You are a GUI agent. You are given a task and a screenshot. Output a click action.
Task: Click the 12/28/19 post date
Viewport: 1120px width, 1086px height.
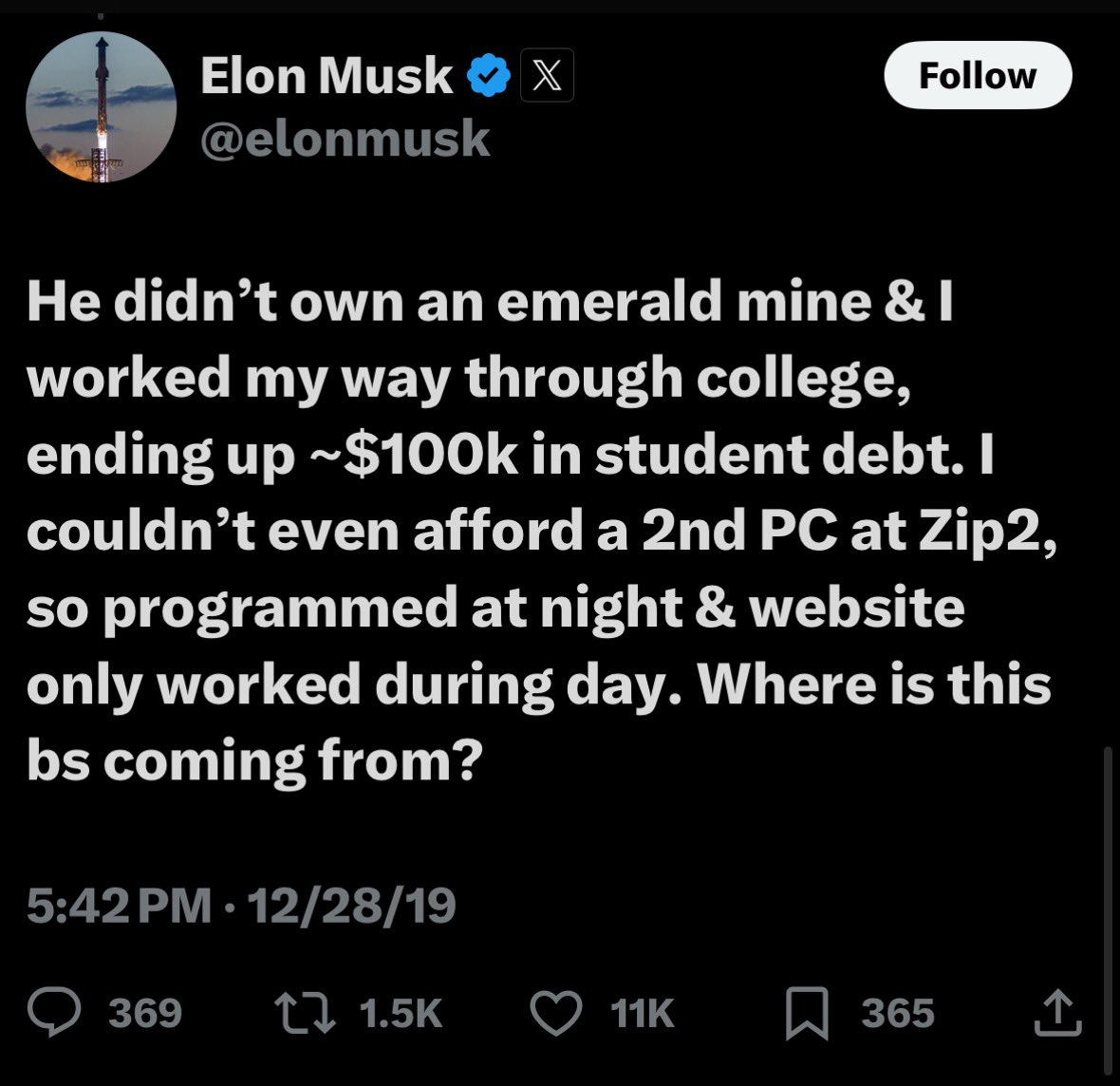click(x=351, y=906)
